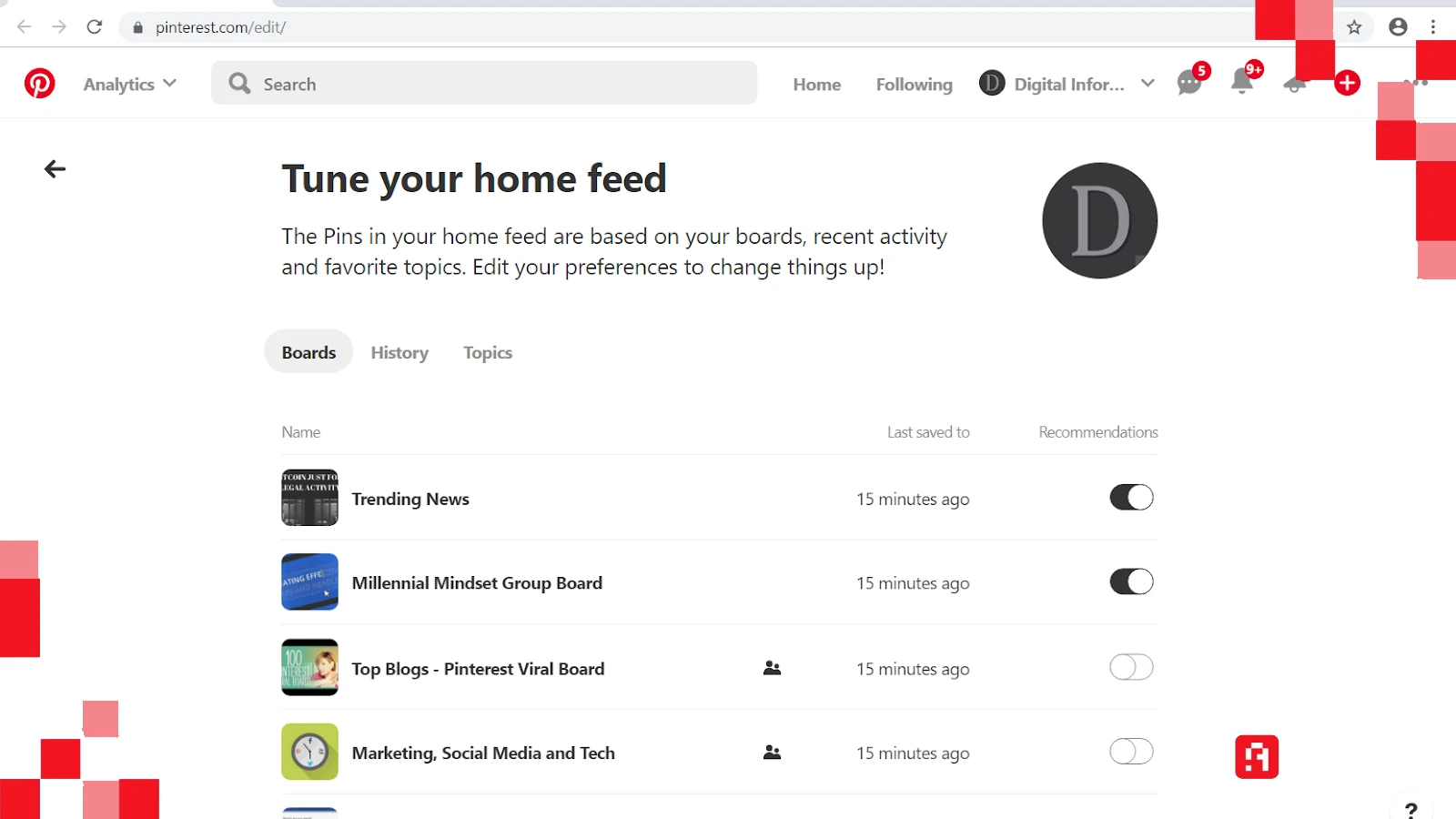Click the back arrow beside the heading
The image size is (1456, 819).
pos(56,169)
